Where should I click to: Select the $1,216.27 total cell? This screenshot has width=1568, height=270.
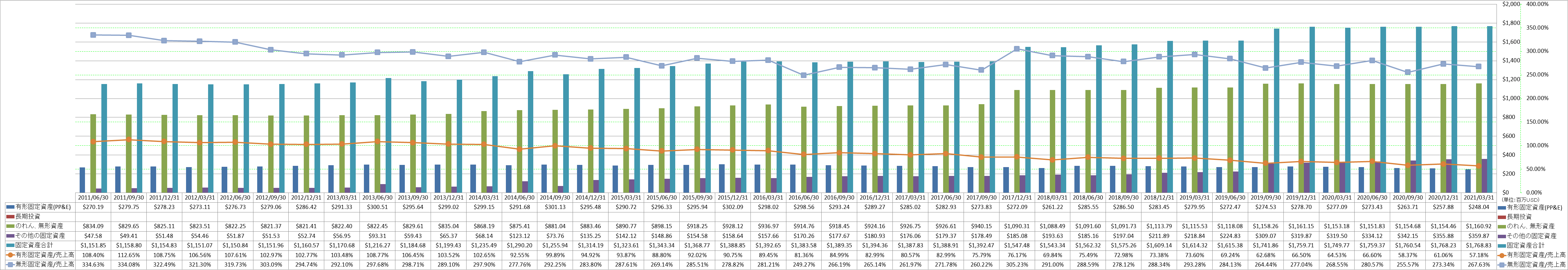coord(378,245)
